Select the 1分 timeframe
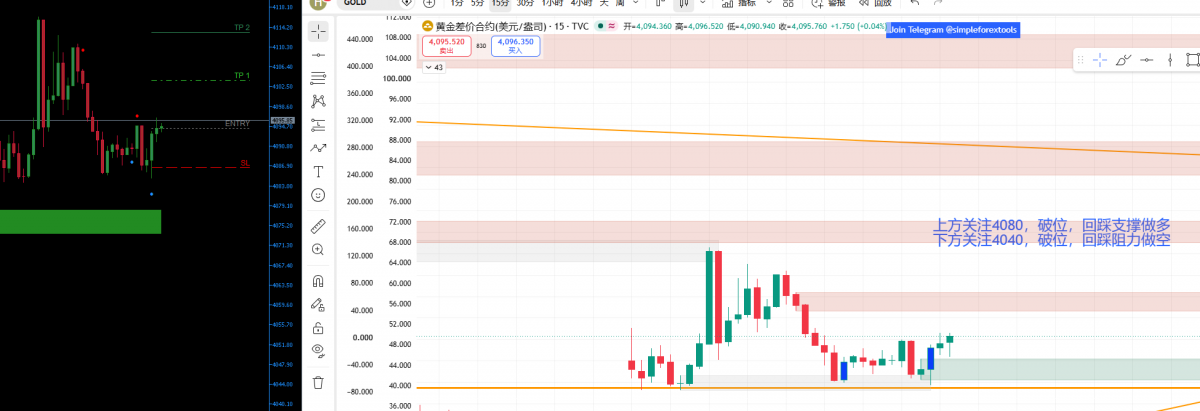Screen dimensions: 1200x411 tap(456, 4)
